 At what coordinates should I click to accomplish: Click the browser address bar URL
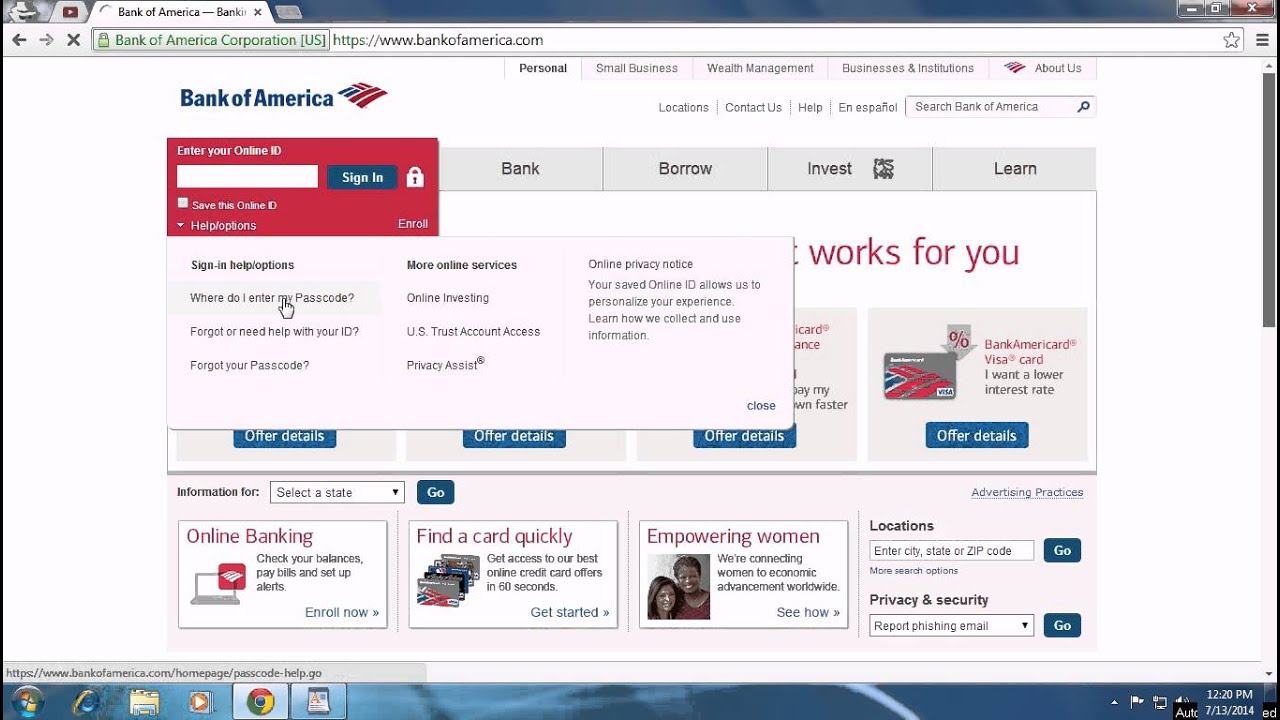pos(438,40)
